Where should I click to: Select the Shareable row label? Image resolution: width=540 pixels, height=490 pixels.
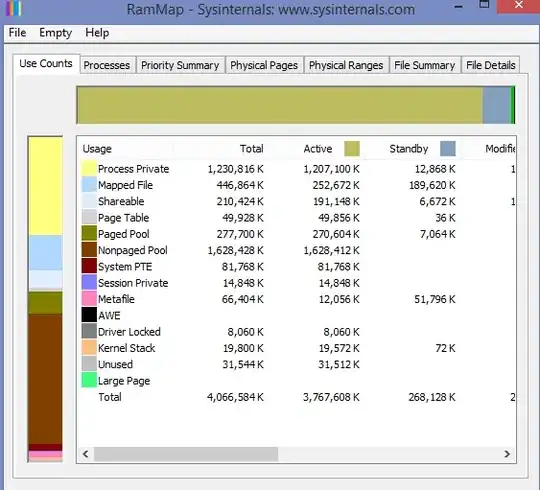tap(121, 201)
